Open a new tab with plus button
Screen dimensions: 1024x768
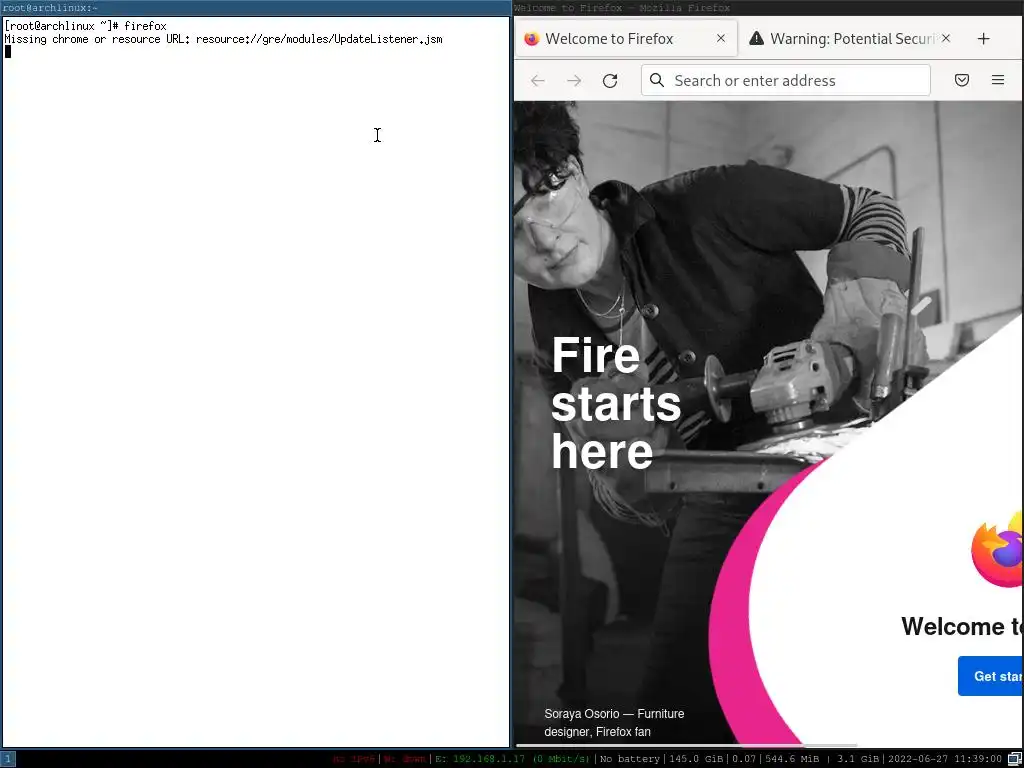984,39
